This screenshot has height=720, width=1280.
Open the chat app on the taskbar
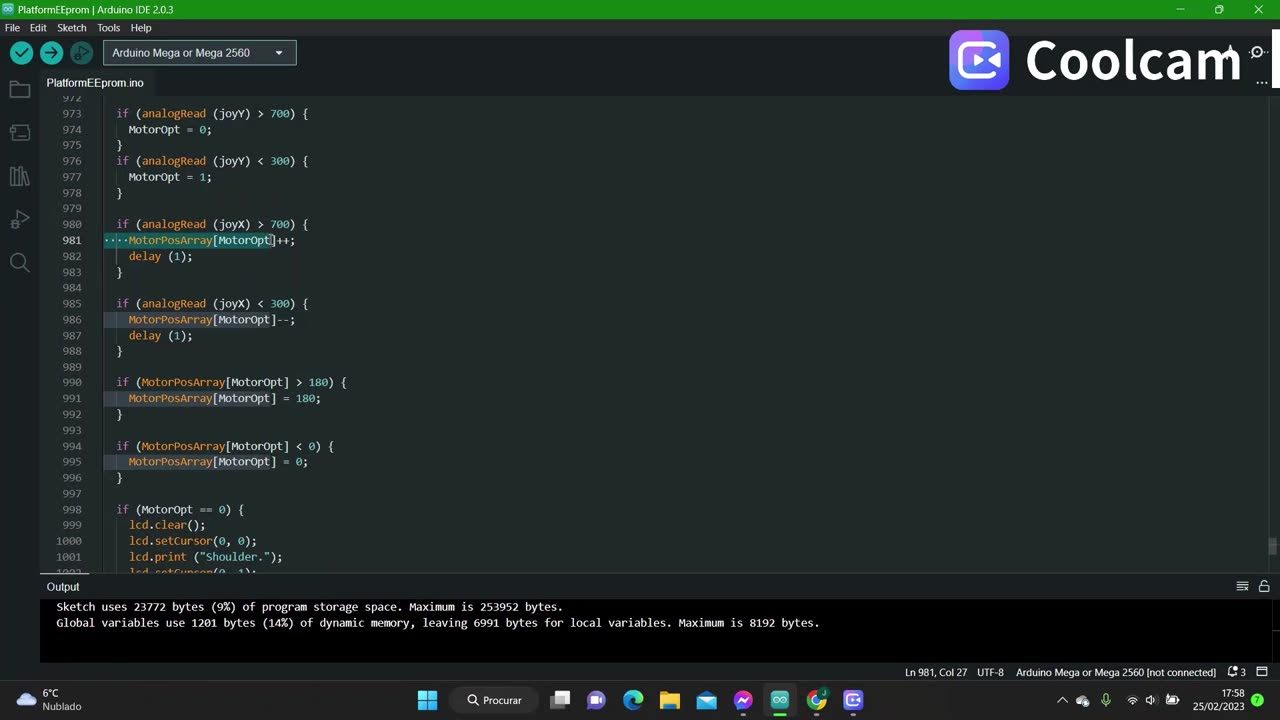597,700
